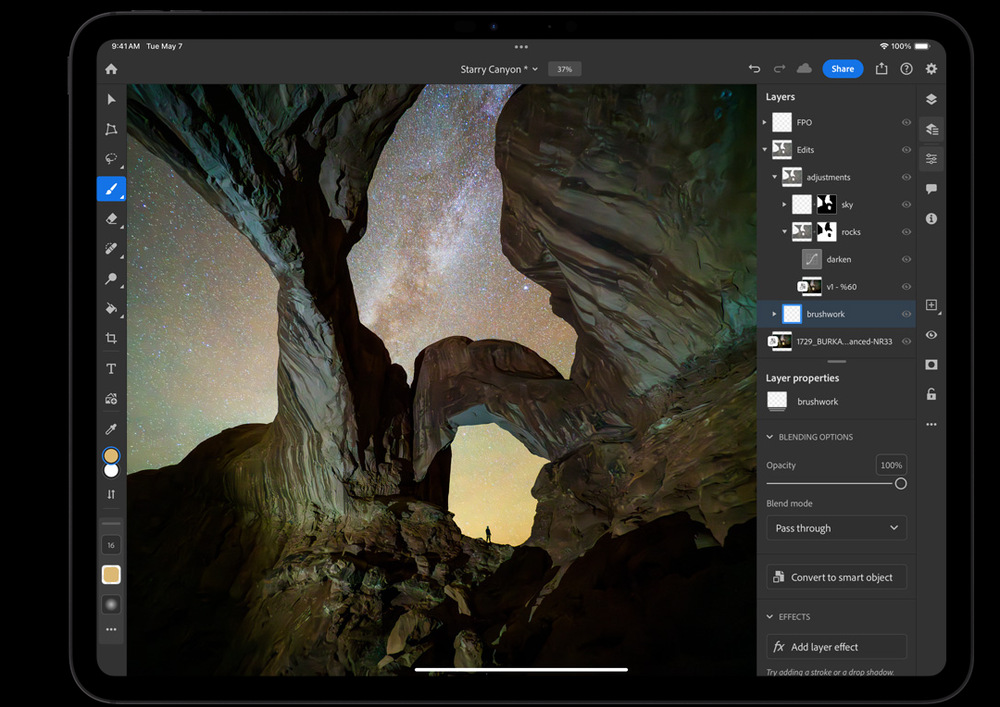Viewport: 1000px width, 707px height.
Task: Open the document Info icon
Action: pos(931,219)
